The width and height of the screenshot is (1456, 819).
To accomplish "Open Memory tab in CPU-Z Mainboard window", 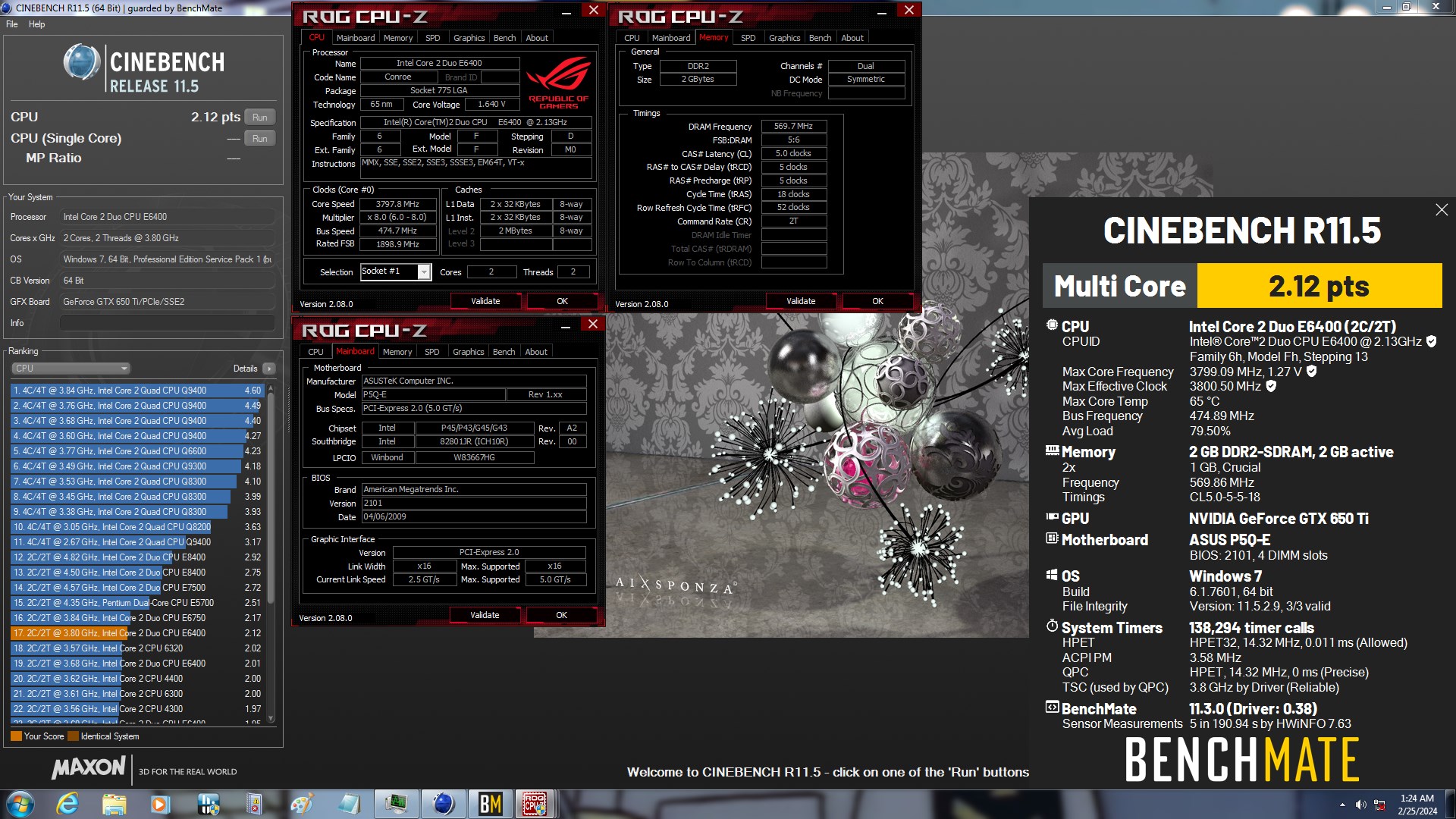I will click(397, 352).
